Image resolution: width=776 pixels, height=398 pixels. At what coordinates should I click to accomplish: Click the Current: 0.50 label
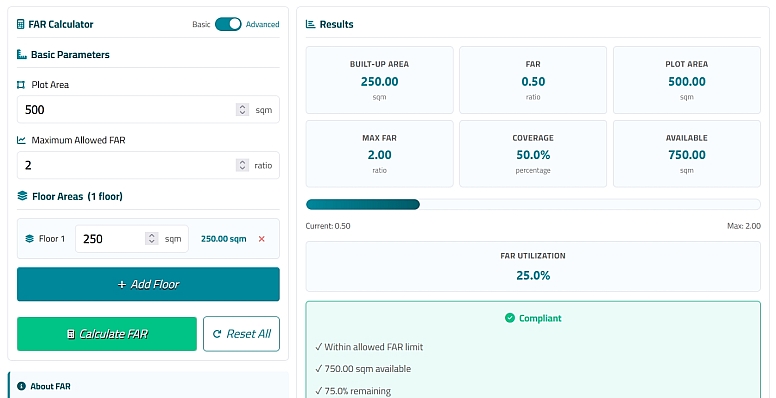point(328,226)
